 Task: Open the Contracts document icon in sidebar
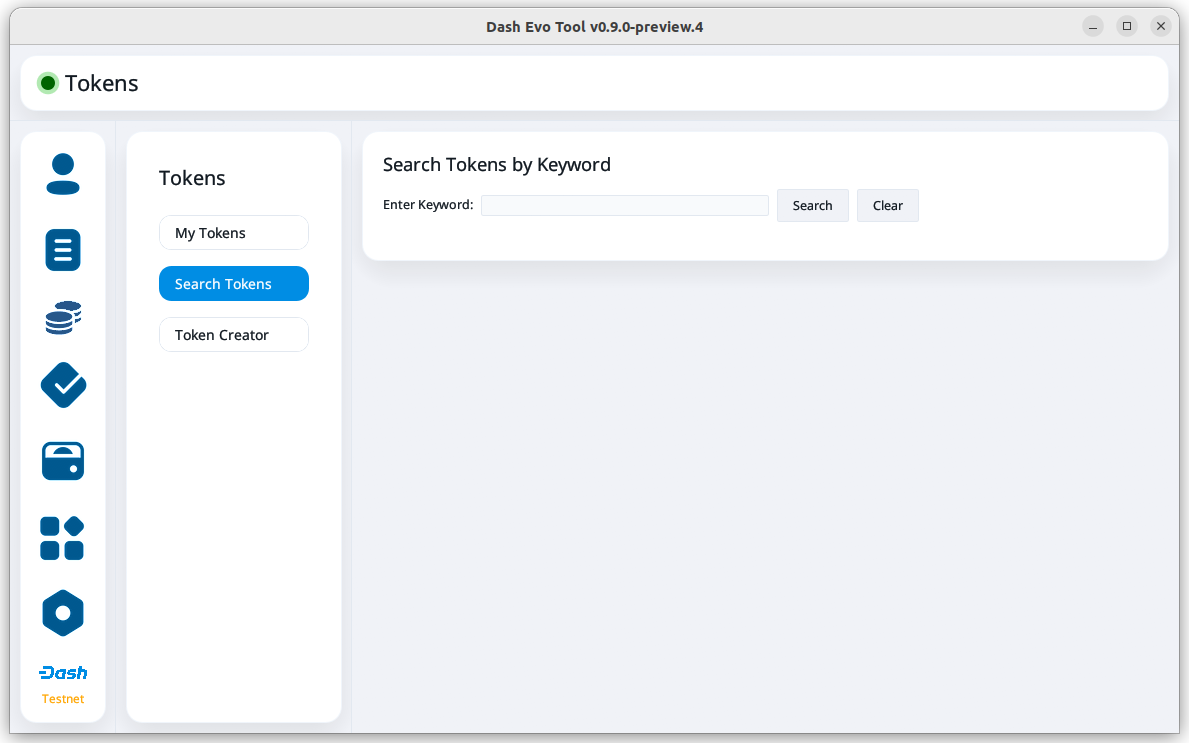click(x=63, y=249)
